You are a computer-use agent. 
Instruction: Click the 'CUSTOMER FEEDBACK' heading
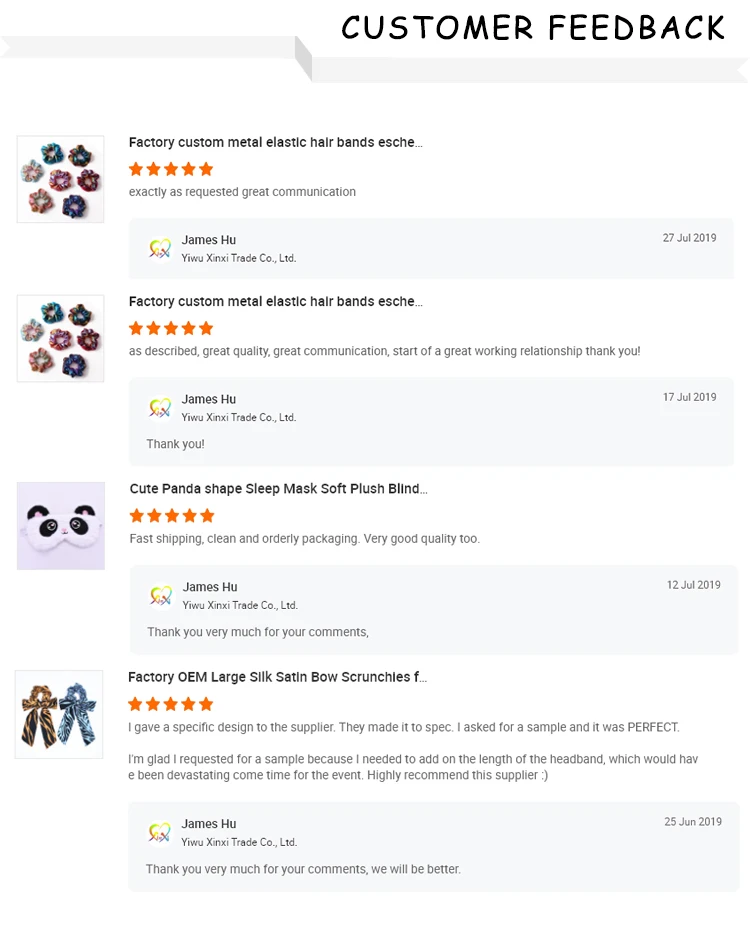point(533,28)
